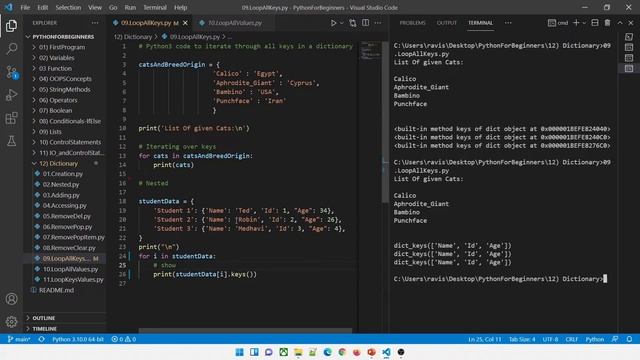Create a new terminal with plus icon

tap(576, 23)
